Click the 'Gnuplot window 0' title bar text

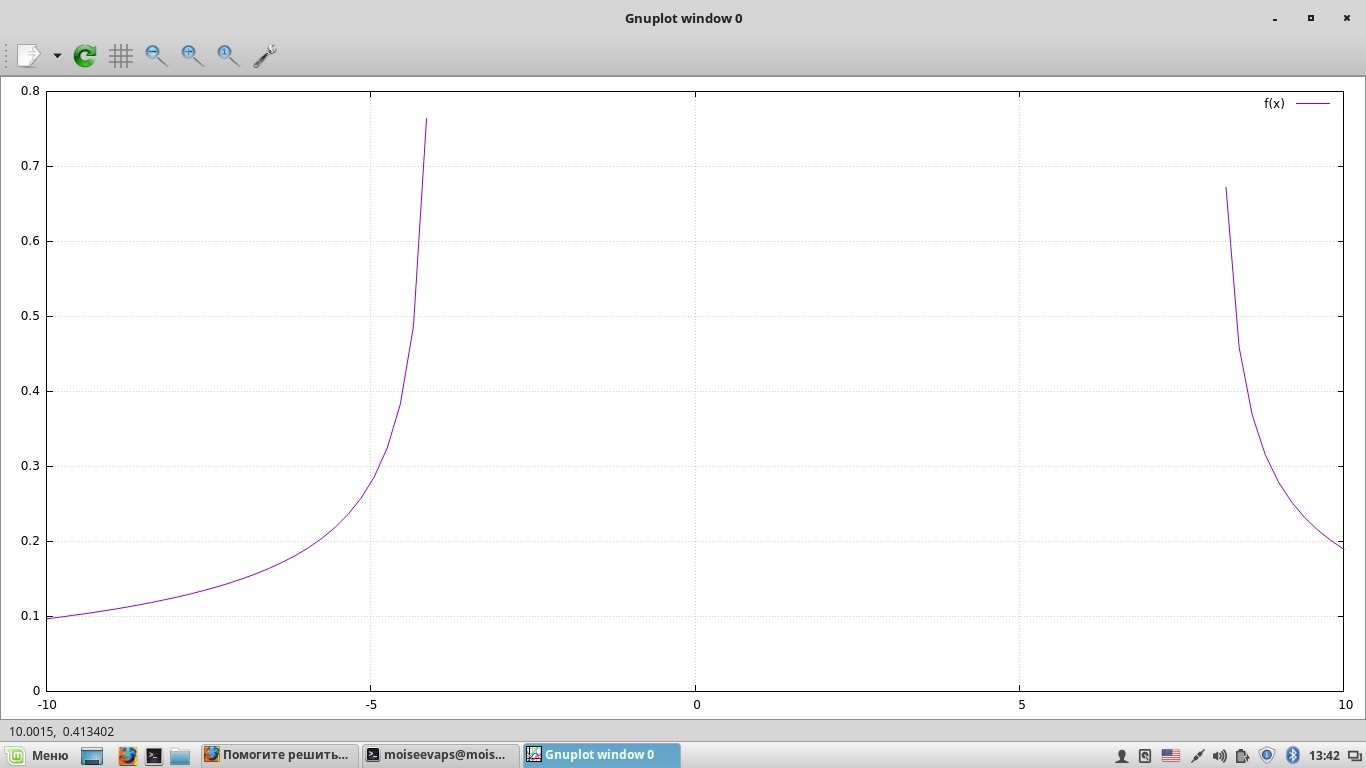click(683, 18)
